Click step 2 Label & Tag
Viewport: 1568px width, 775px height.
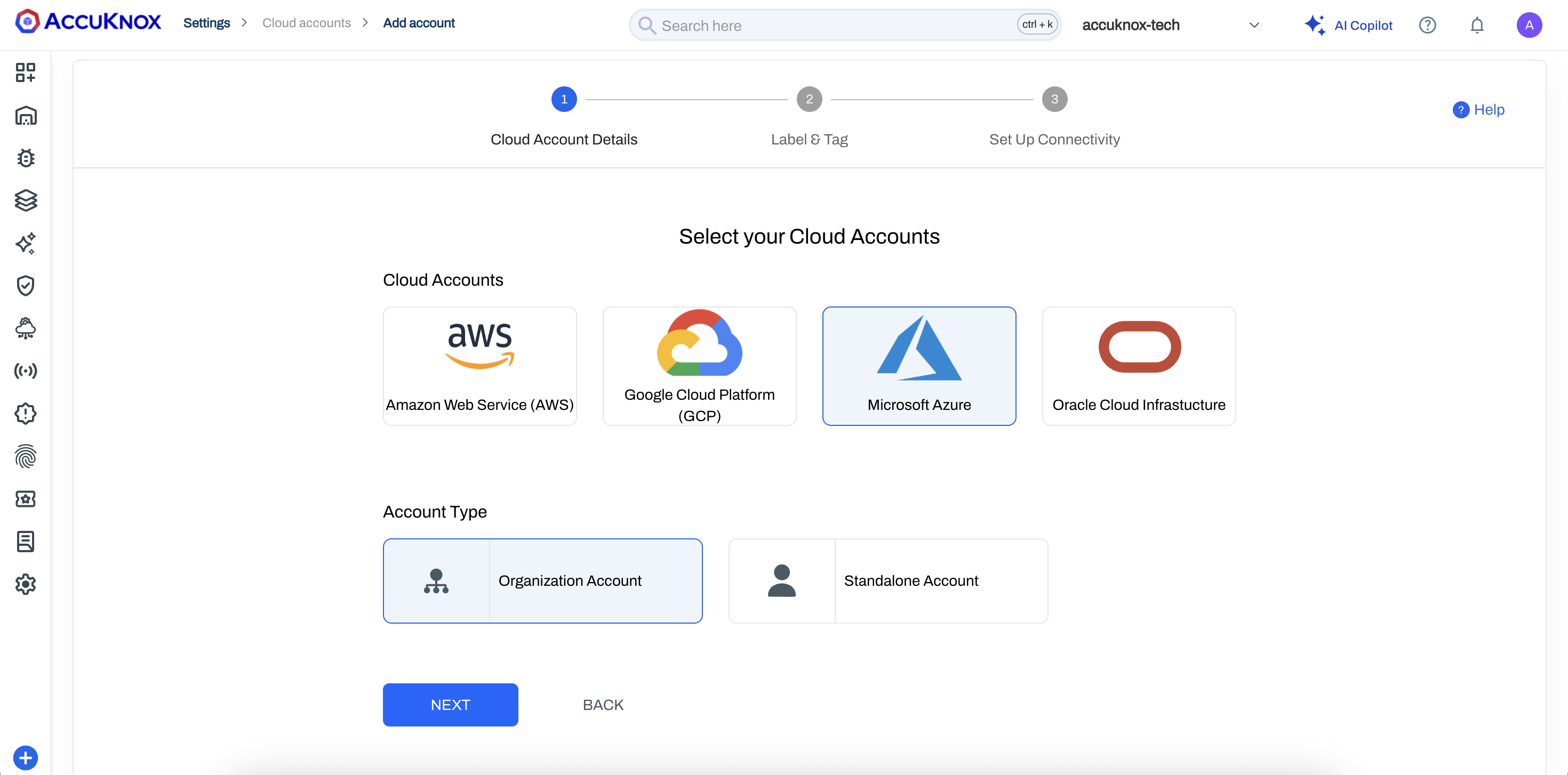click(x=810, y=117)
